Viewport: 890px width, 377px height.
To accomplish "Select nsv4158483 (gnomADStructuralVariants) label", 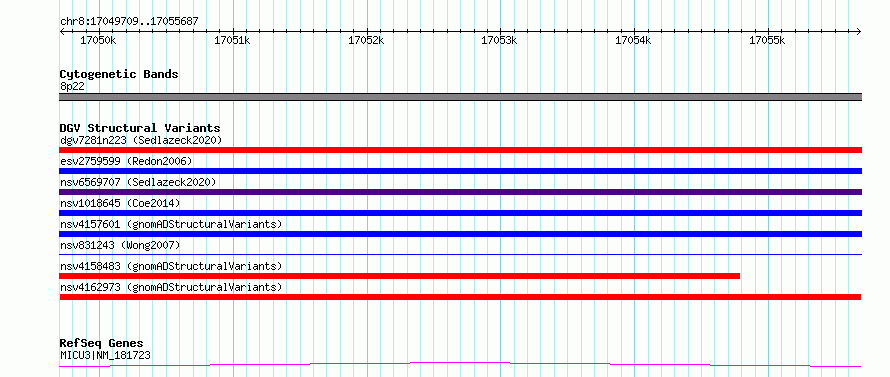I will coord(171,266).
